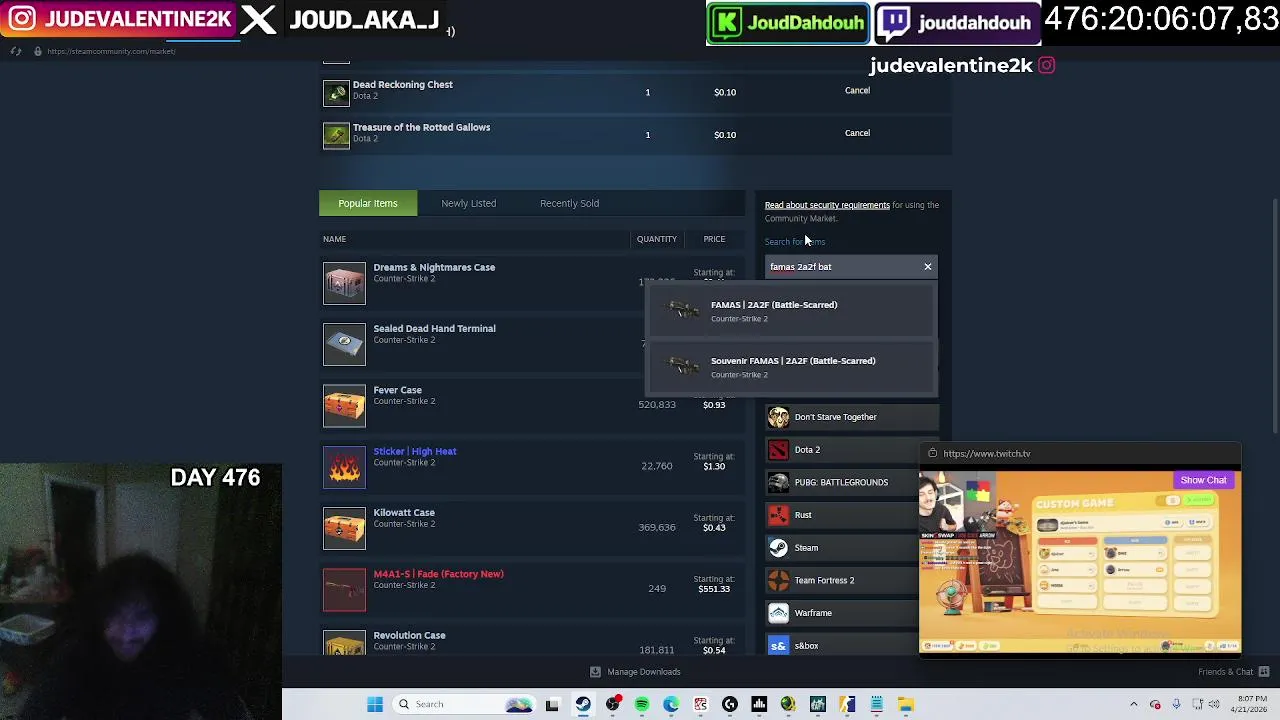
Task: Select s&box game icon
Action: [x=778, y=646]
